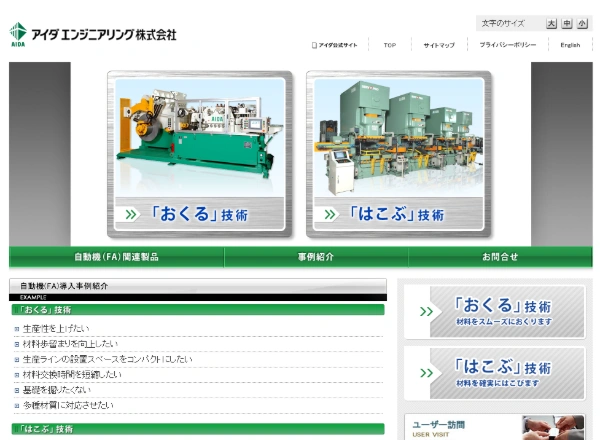
Task: Click the AIDA logo in the header
Action: pos(18,34)
